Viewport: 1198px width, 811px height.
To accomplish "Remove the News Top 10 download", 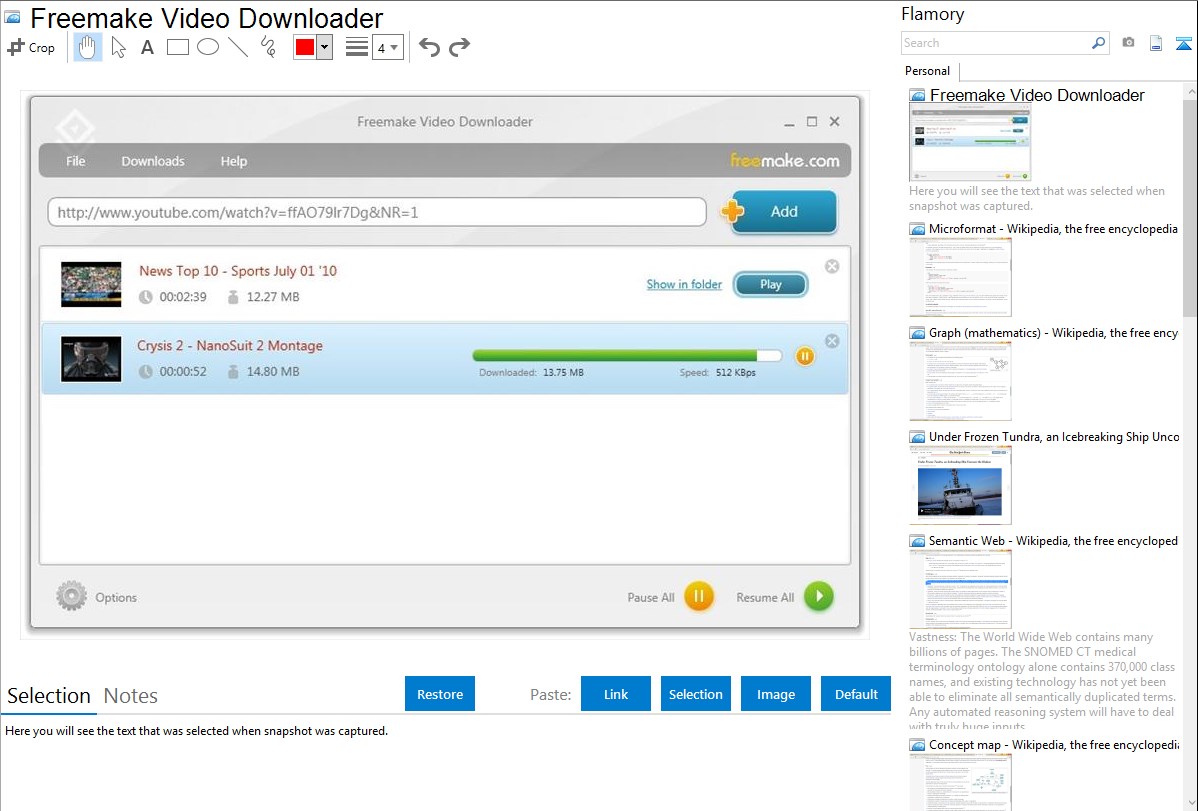I will click(832, 266).
